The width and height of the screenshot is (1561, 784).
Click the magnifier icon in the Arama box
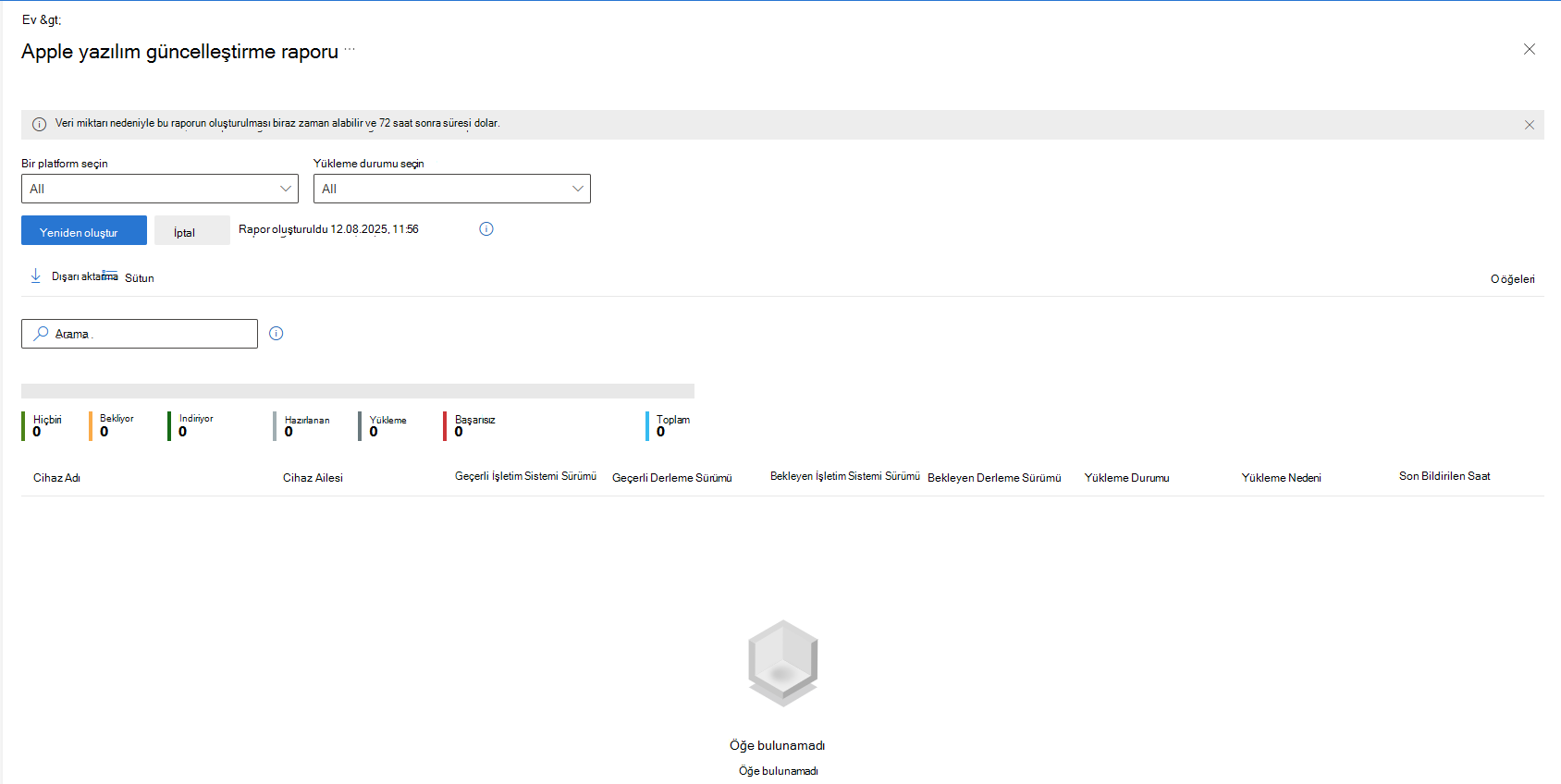pos(41,334)
